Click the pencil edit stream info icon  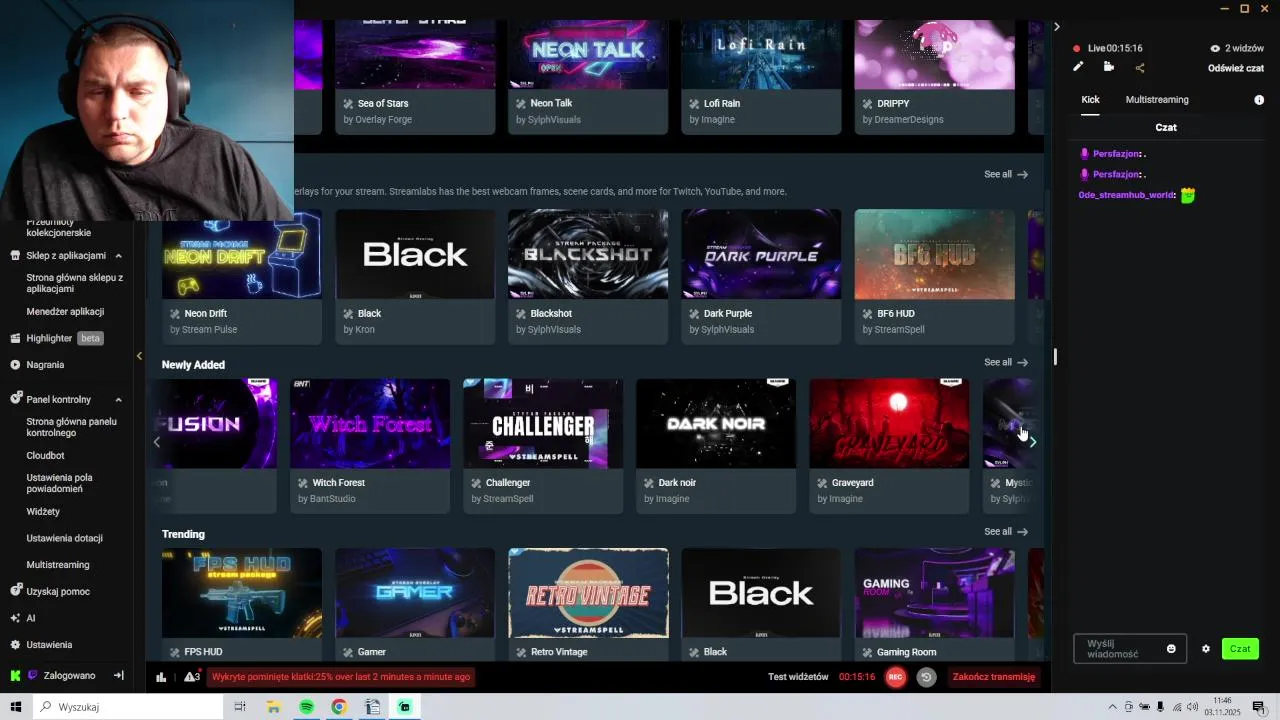1078,67
